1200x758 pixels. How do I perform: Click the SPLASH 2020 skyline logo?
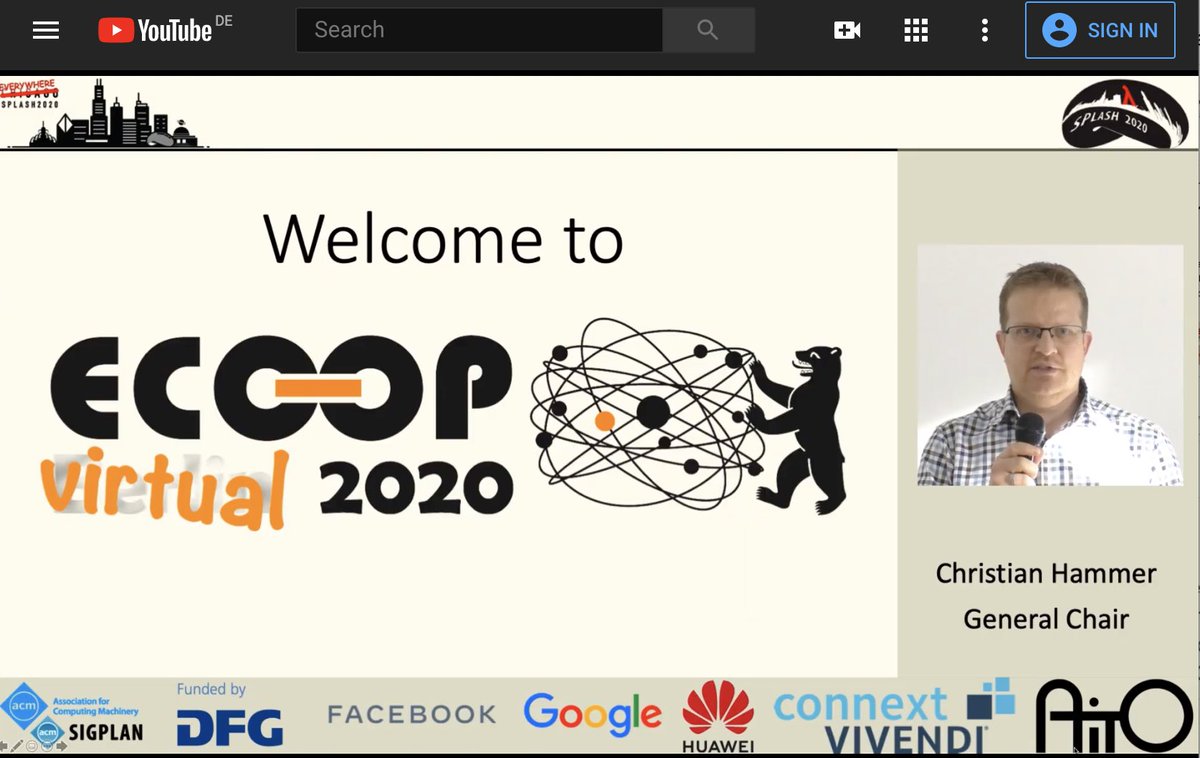tap(103, 113)
